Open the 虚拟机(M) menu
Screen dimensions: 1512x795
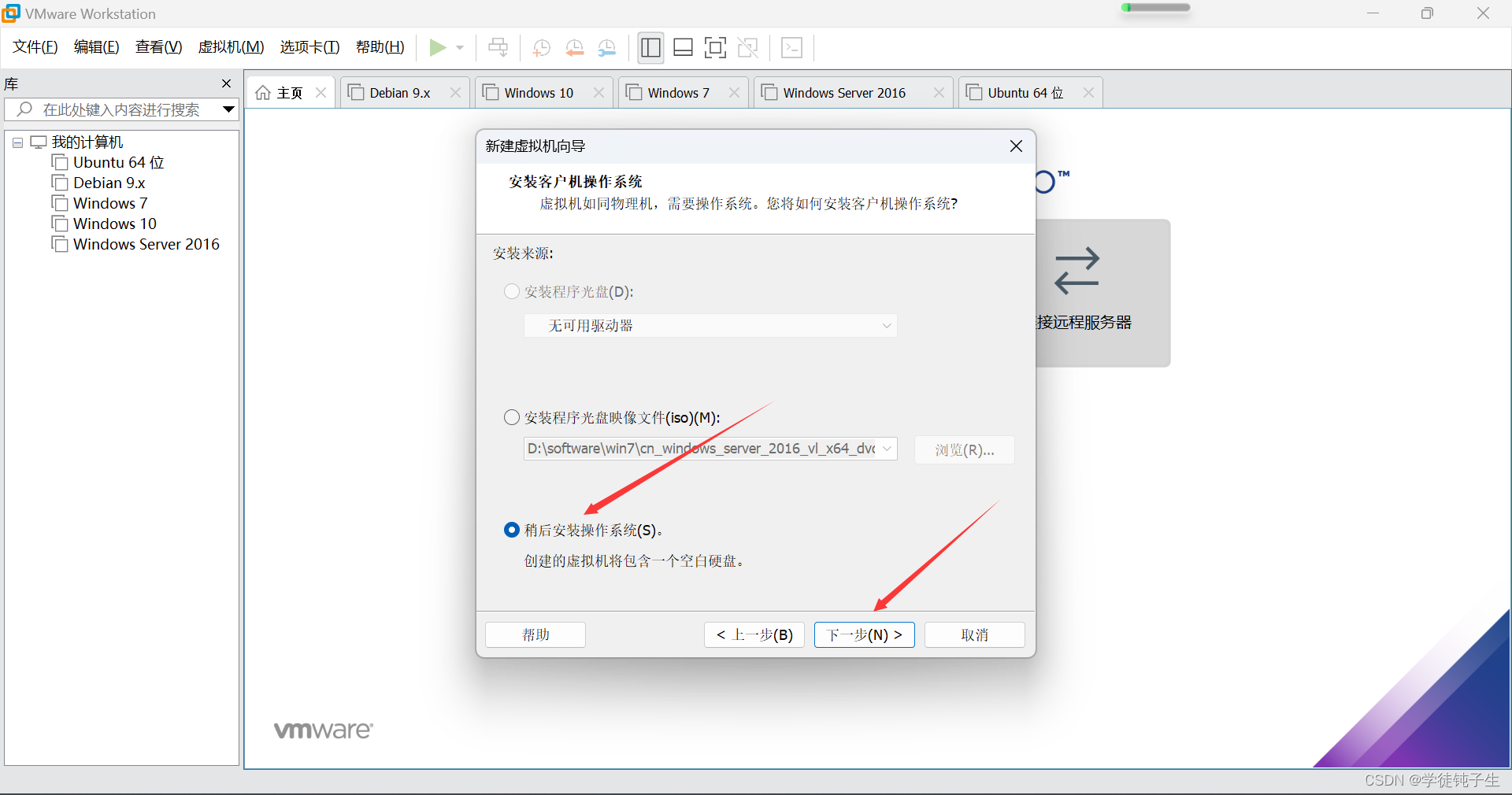231,47
